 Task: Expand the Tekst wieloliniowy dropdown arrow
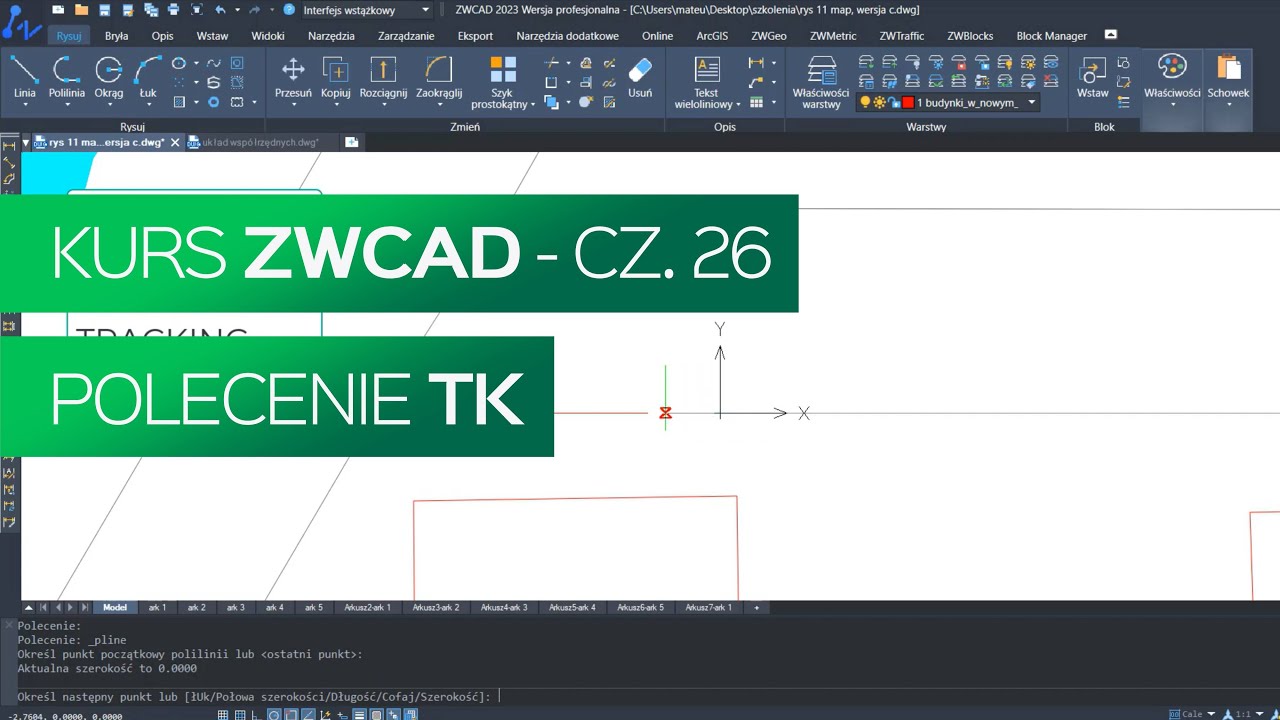tap(738, 104)
